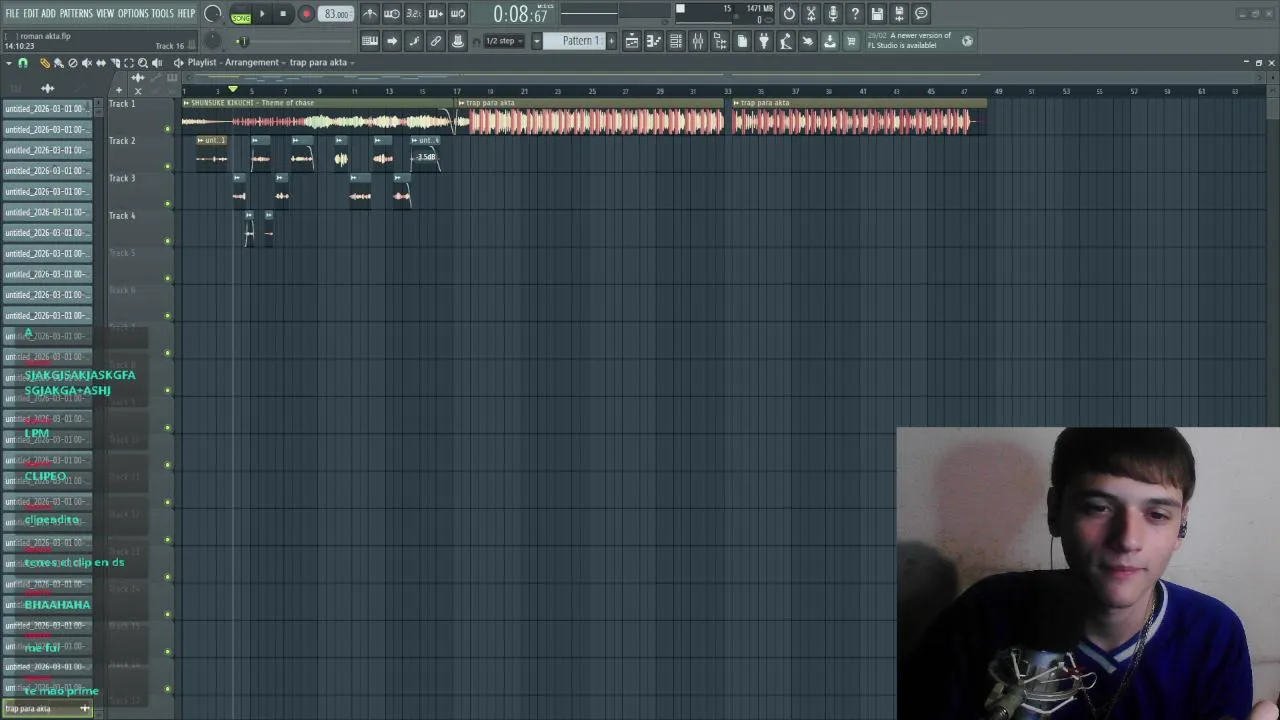The width and height of the screenshot is (1280, 720).
Task: Select the playlist draw pencil tool
Action: pos(44,63)
